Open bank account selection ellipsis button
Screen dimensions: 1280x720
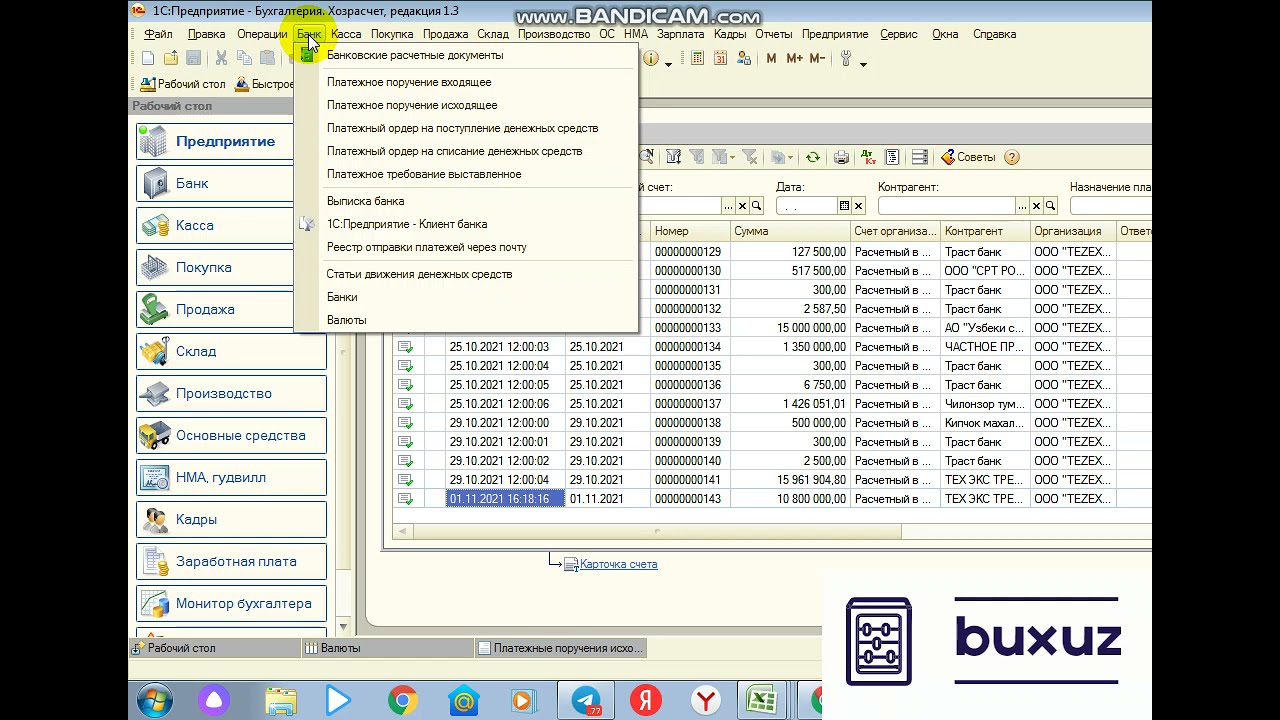click(x=728, y=206)
